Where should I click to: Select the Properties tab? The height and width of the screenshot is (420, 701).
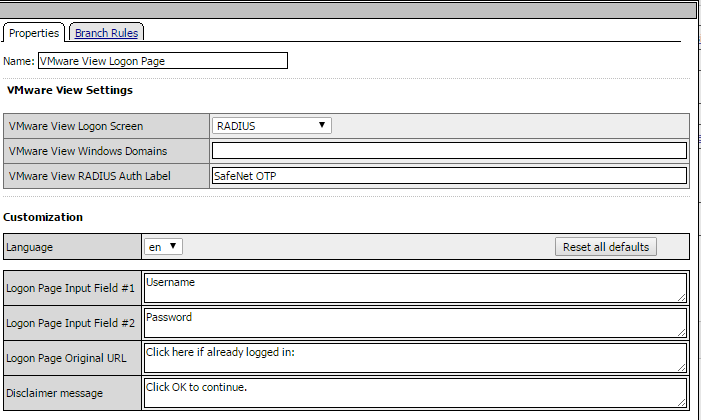tap(34, 33)
